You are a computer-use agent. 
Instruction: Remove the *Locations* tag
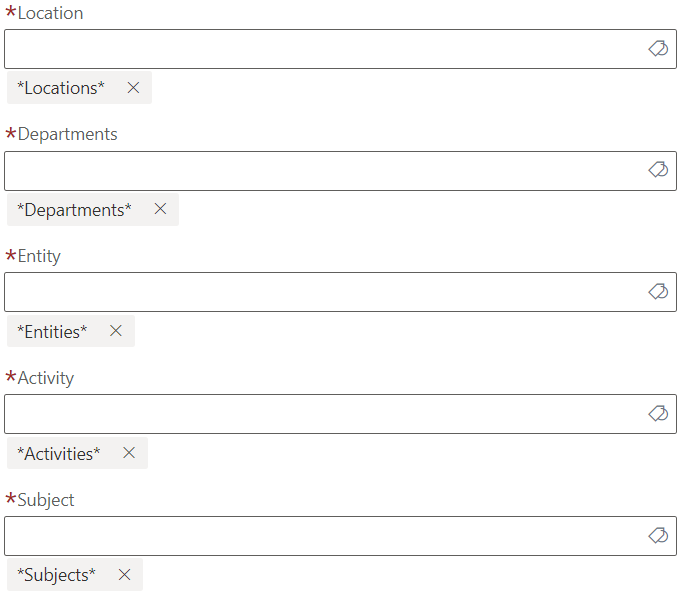pos(133,88)
